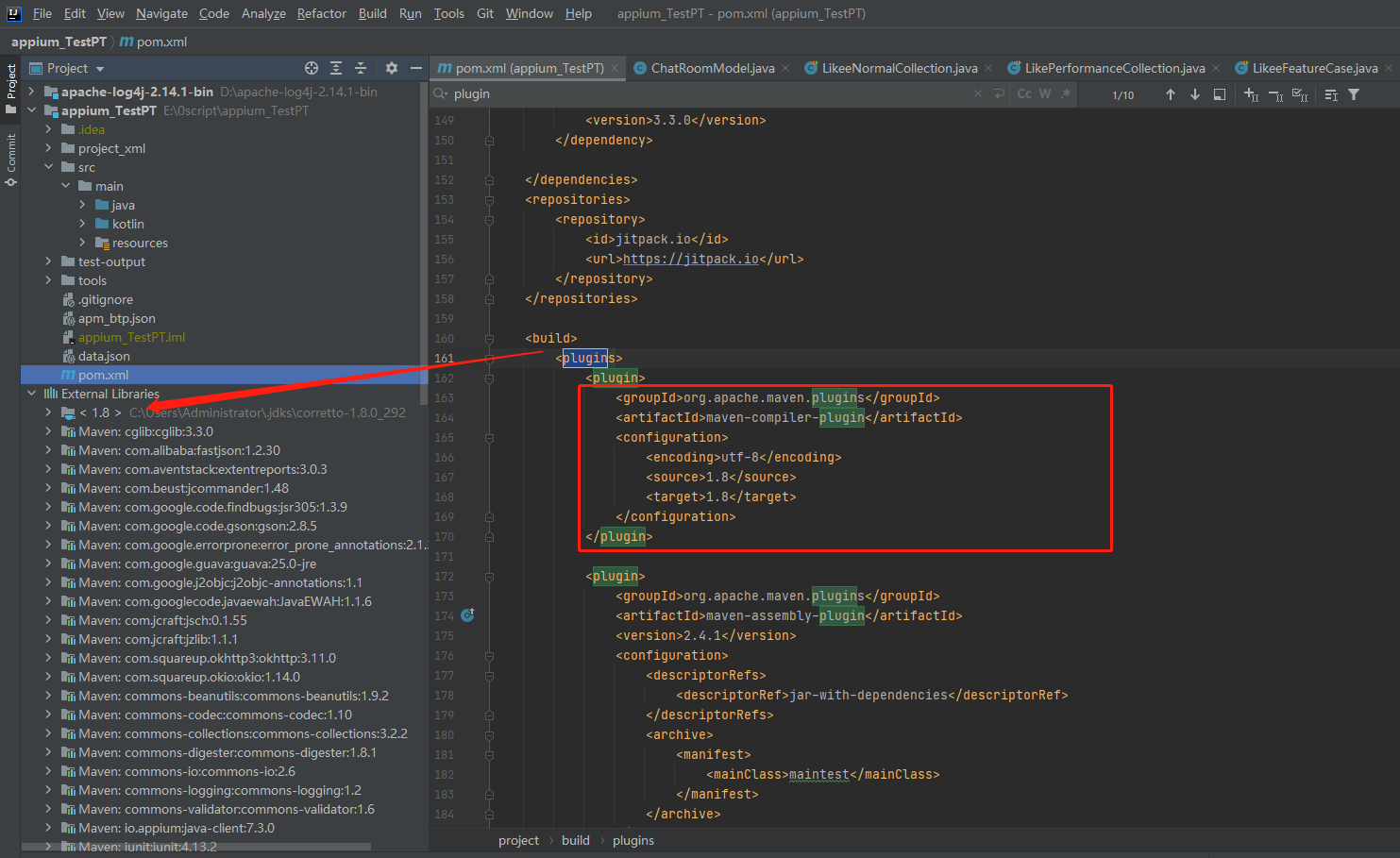This screenshot has width=1400, height=858.
Task: Select all occurrences icon in search bar
Action: (x=1300, y=94)
